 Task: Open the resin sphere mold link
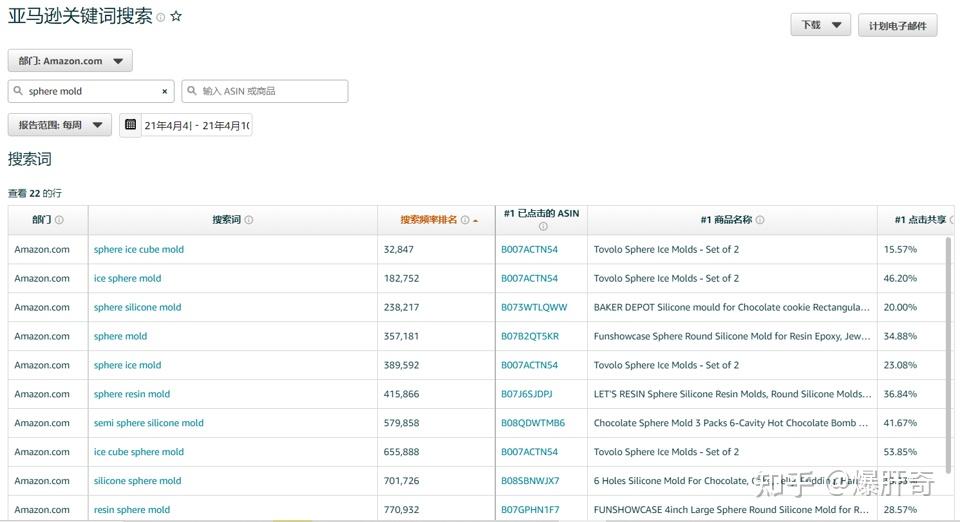tap(132, 510)
